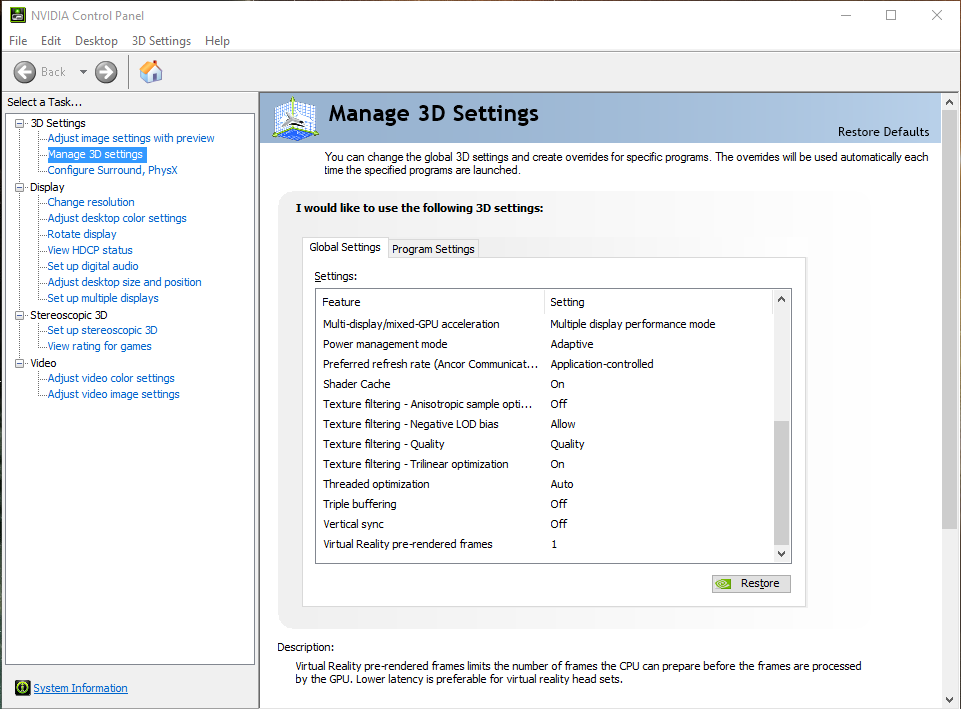Collapse the Video tree node
The height and width of the screenshot is (709, 961).
pyautogui.click(x=20, y=363)
